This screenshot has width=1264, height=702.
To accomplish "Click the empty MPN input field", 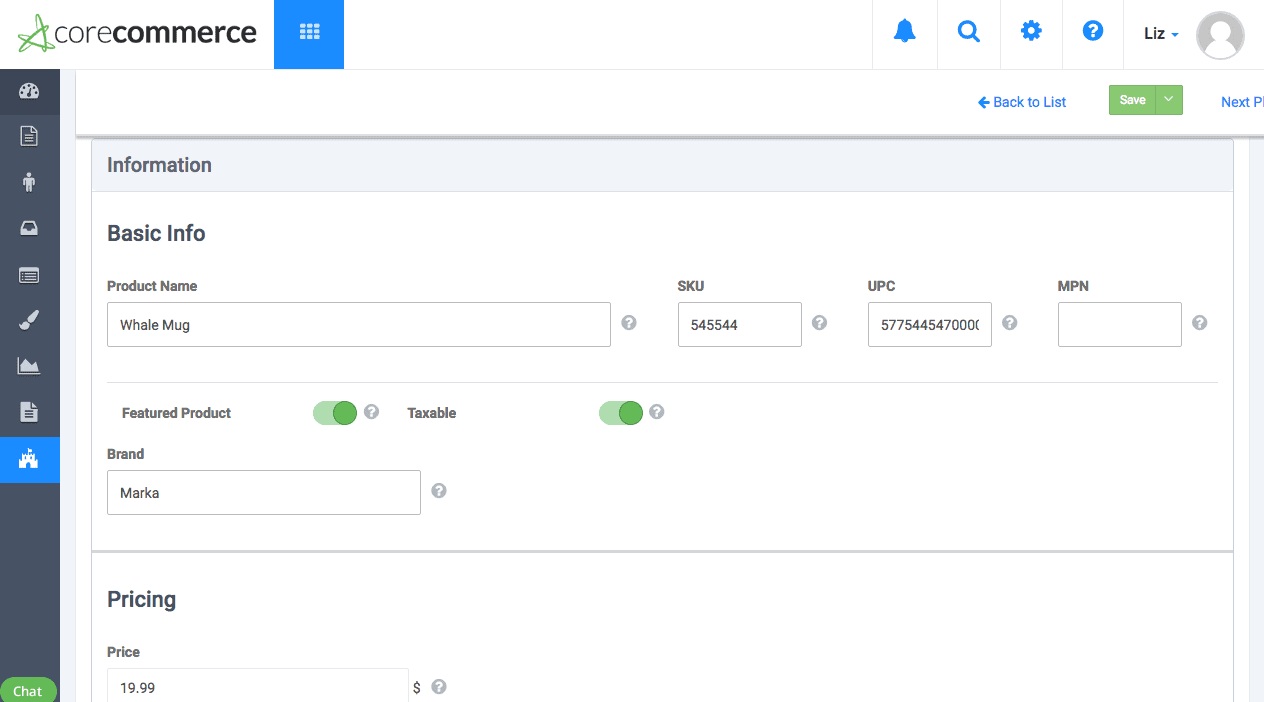I will (x=1120, y=325).
